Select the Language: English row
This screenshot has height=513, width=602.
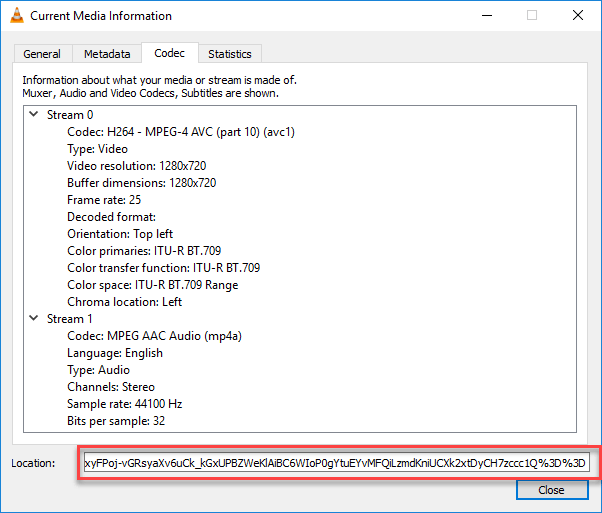(x=115, y=353)
